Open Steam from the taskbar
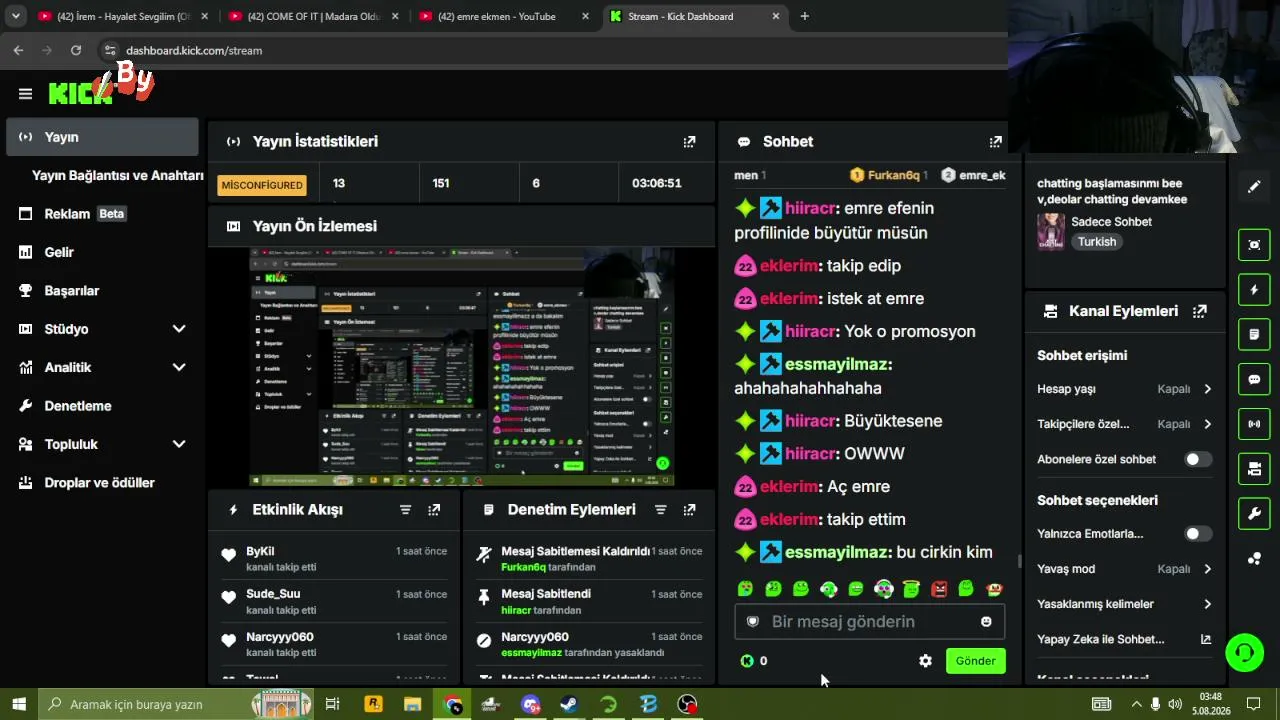The height and width of the screenshot is (720, 1280). (569, 704)
